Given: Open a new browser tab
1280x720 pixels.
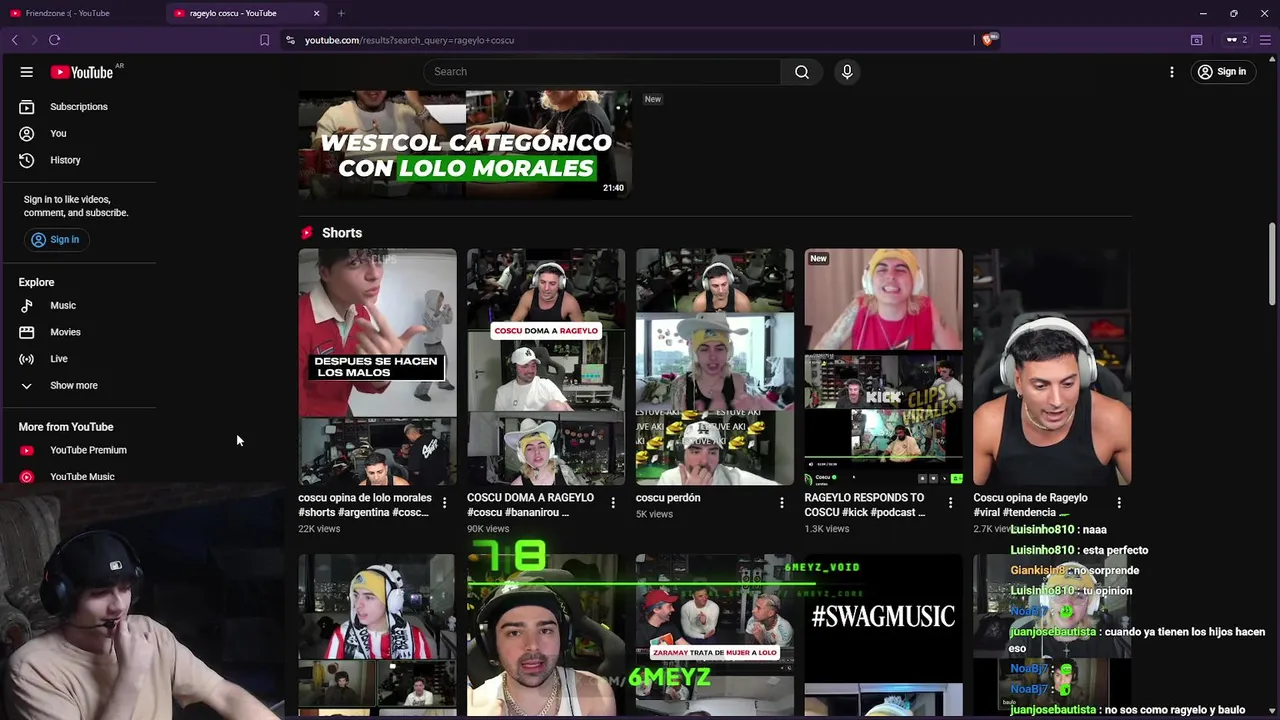Looking at the screenshot, I should click(341, 13).
